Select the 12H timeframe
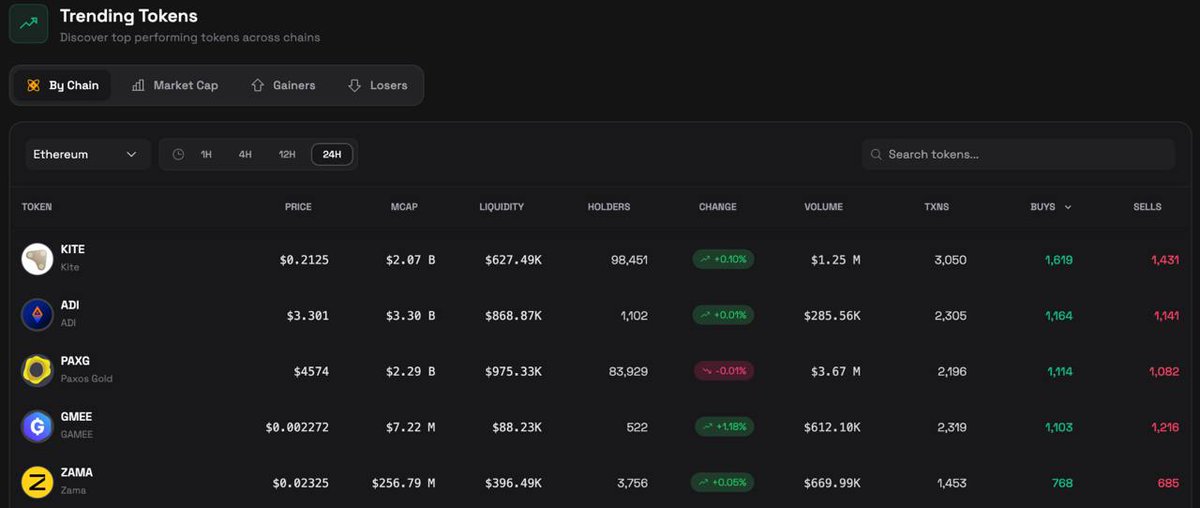Screen dimensions: 1200x508 tap(287, 155)
